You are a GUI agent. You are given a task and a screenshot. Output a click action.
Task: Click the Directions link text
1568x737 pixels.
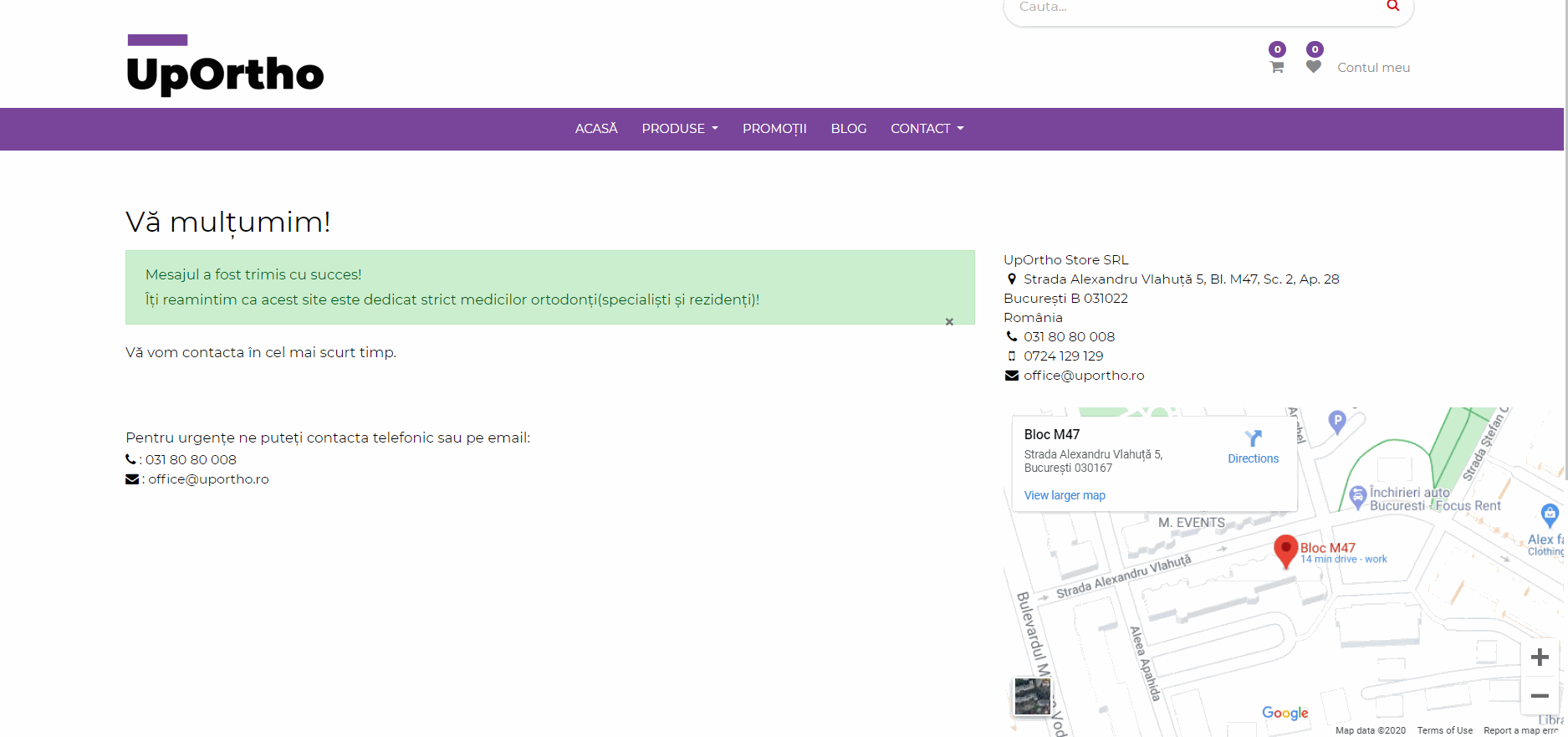[x=1253, y=458]
